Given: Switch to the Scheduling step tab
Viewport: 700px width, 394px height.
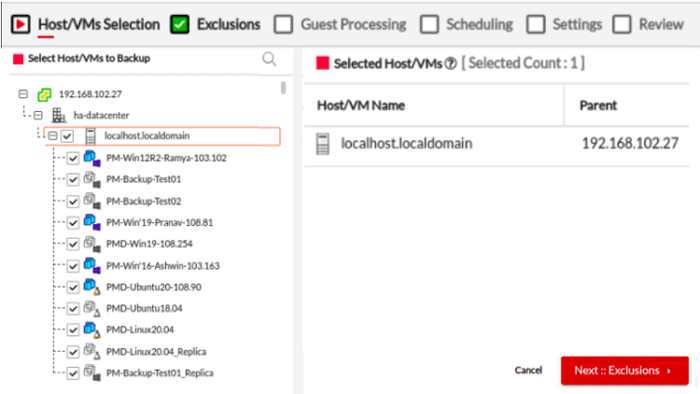Looking at the screenshot, I should pos(467,24).
